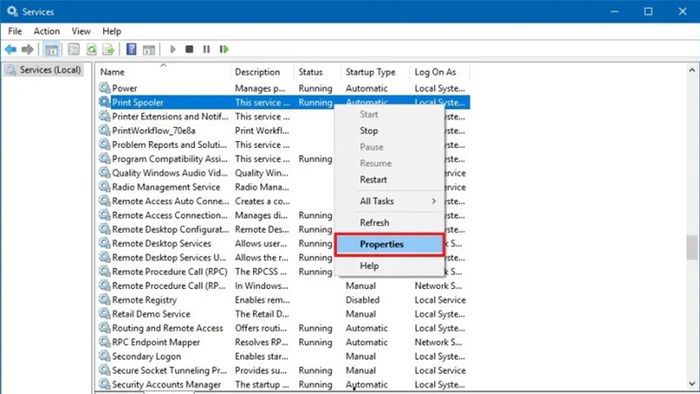700x394 pixels.
Task: Click the green Refresh toolbar icon
Action: 92,50
